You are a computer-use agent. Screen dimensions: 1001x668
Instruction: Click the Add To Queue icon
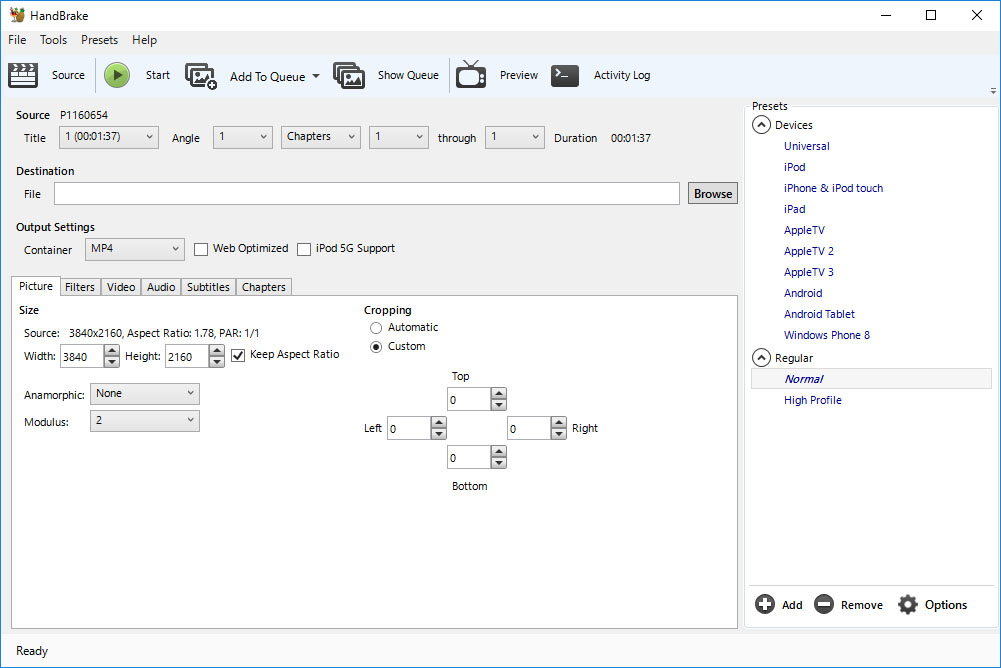point(200,76)
